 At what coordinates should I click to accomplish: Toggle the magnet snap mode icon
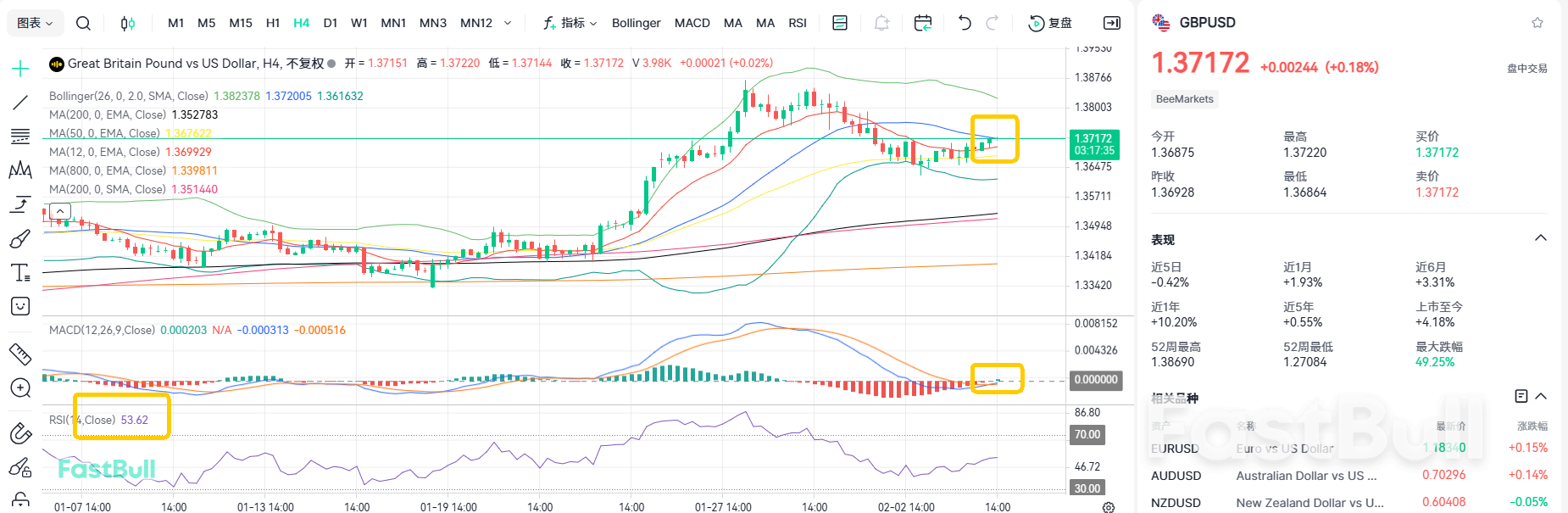point(20,433)
